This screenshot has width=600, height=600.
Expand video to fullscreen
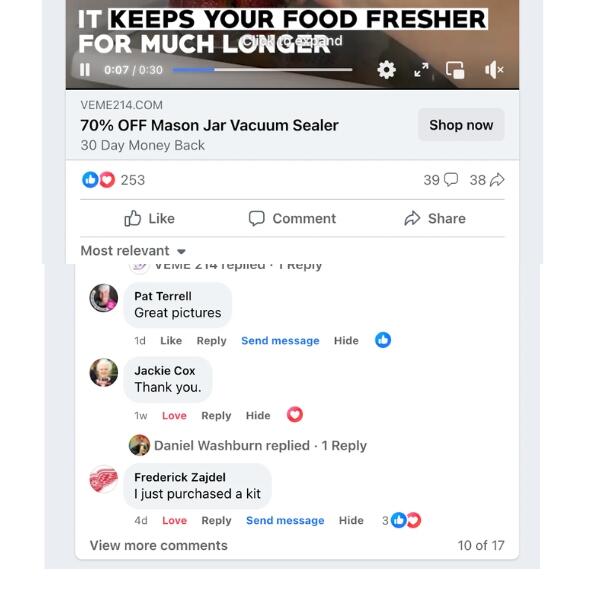[x=421, y=70]
